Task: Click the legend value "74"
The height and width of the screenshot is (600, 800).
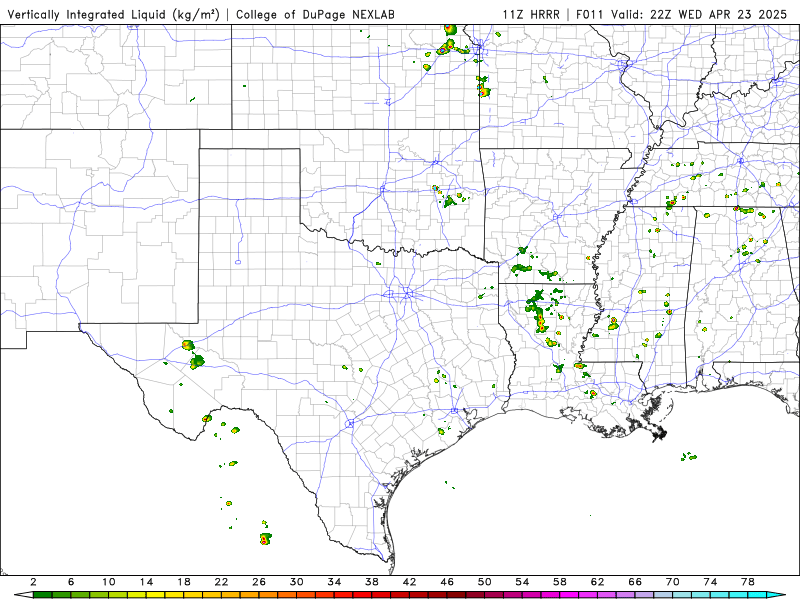Action: pos(711,582)
